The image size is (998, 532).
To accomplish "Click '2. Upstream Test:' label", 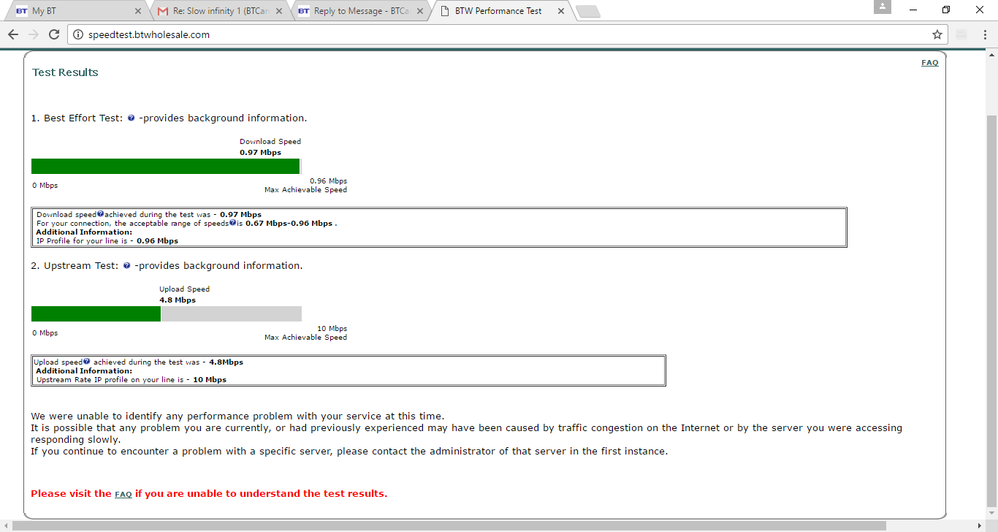I will (74, 265).
